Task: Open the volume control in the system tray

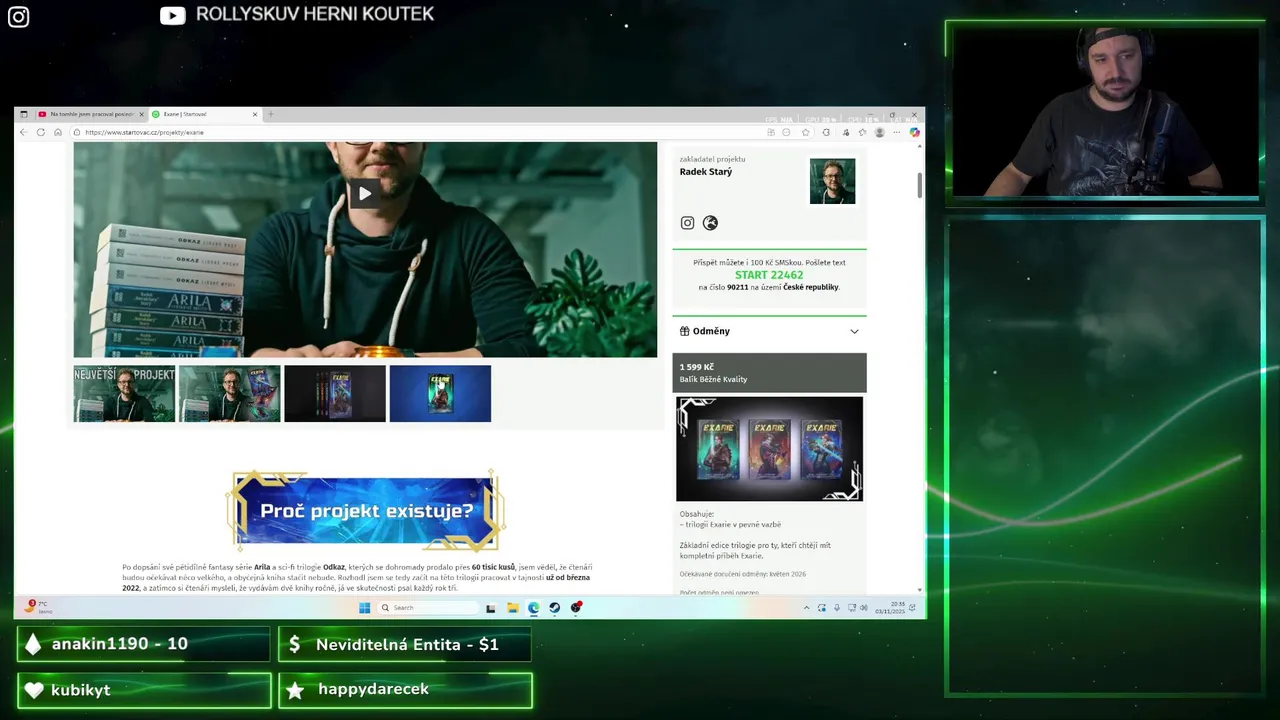Action: 863,607
